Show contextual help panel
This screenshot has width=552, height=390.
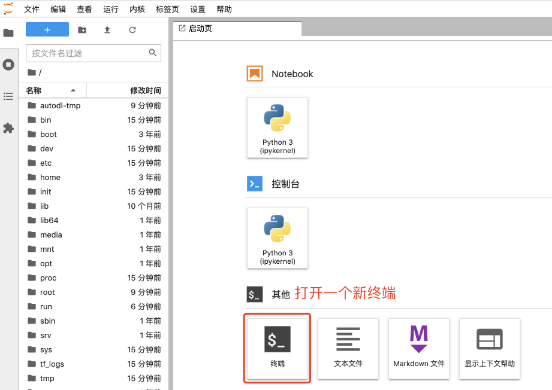tap(490, 348)
